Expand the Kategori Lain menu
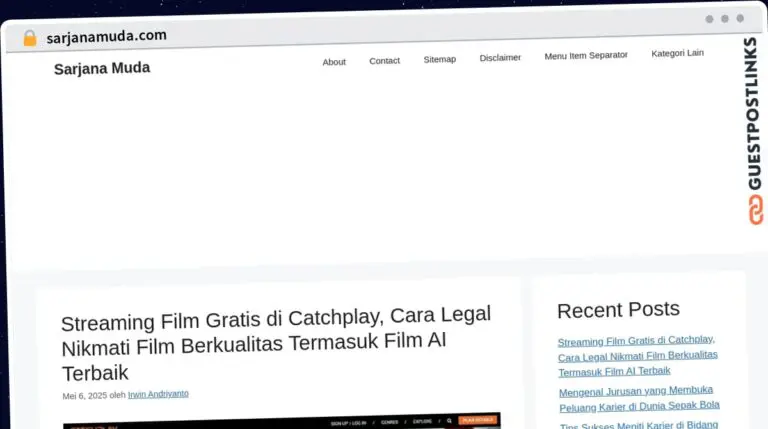Viewport: 768px width, 429px height. coord(677,53)
